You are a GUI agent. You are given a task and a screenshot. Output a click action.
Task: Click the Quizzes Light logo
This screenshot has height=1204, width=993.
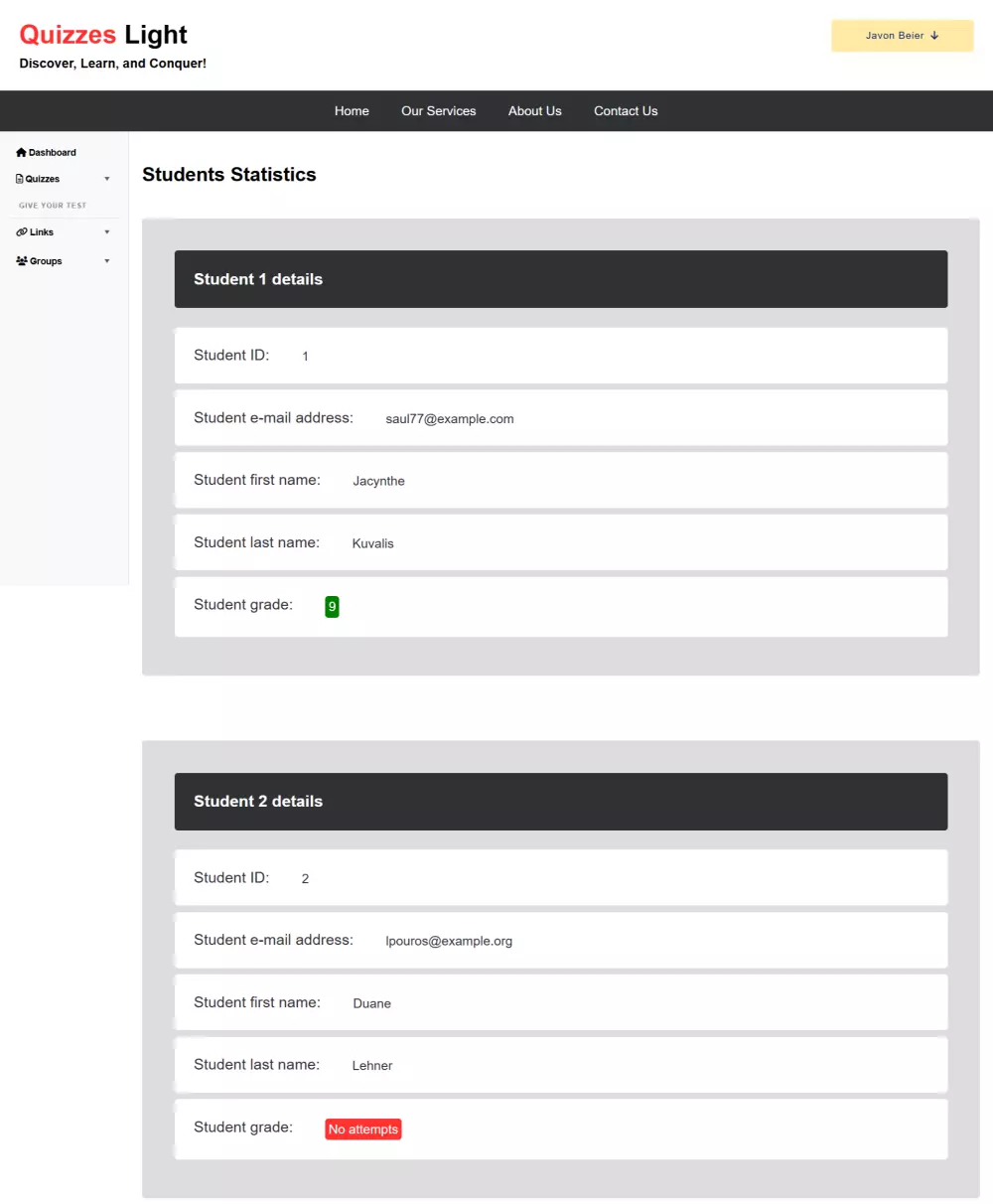[103, 35]
